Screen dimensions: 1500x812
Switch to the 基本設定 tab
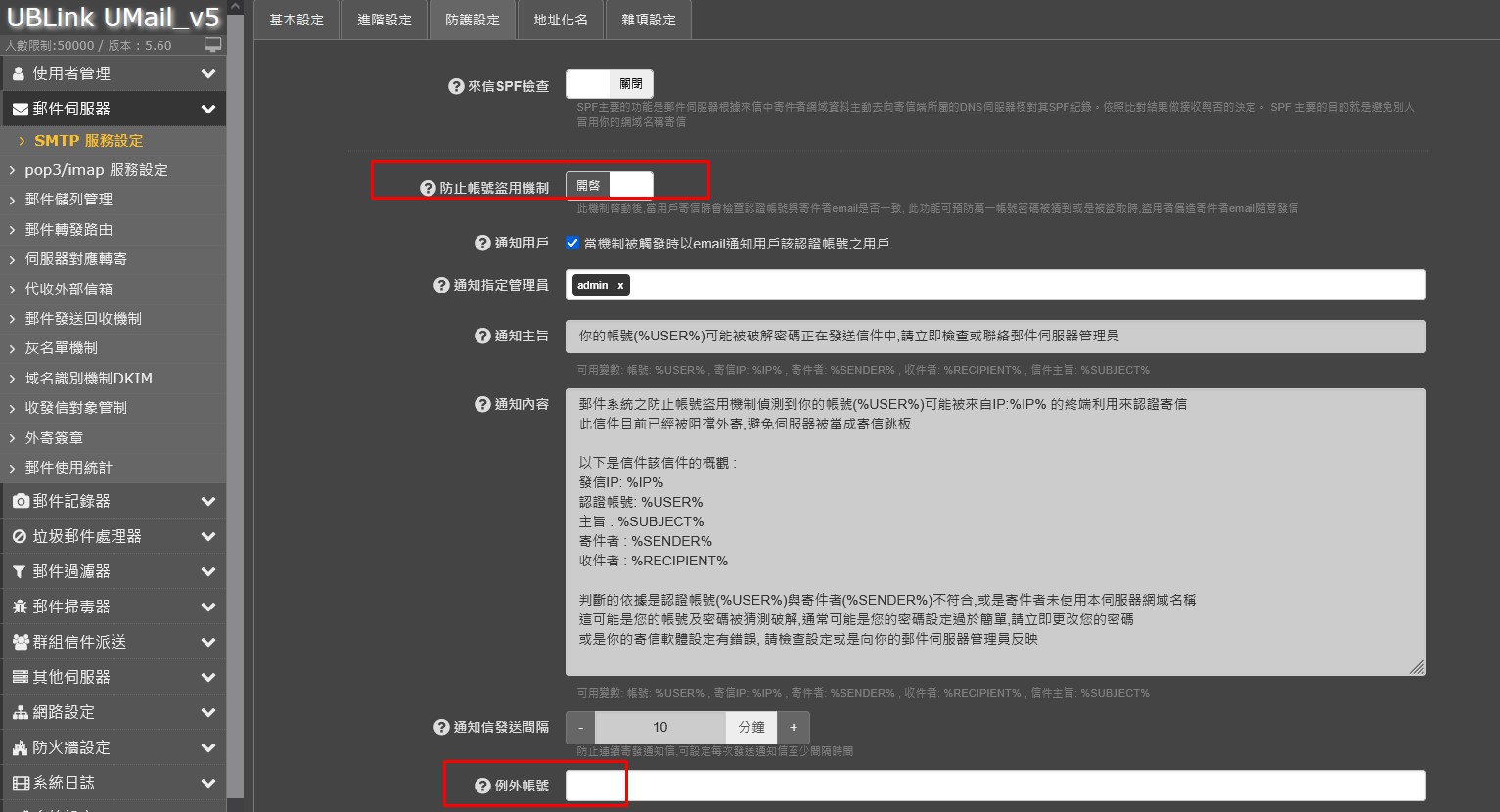(296, 20)
